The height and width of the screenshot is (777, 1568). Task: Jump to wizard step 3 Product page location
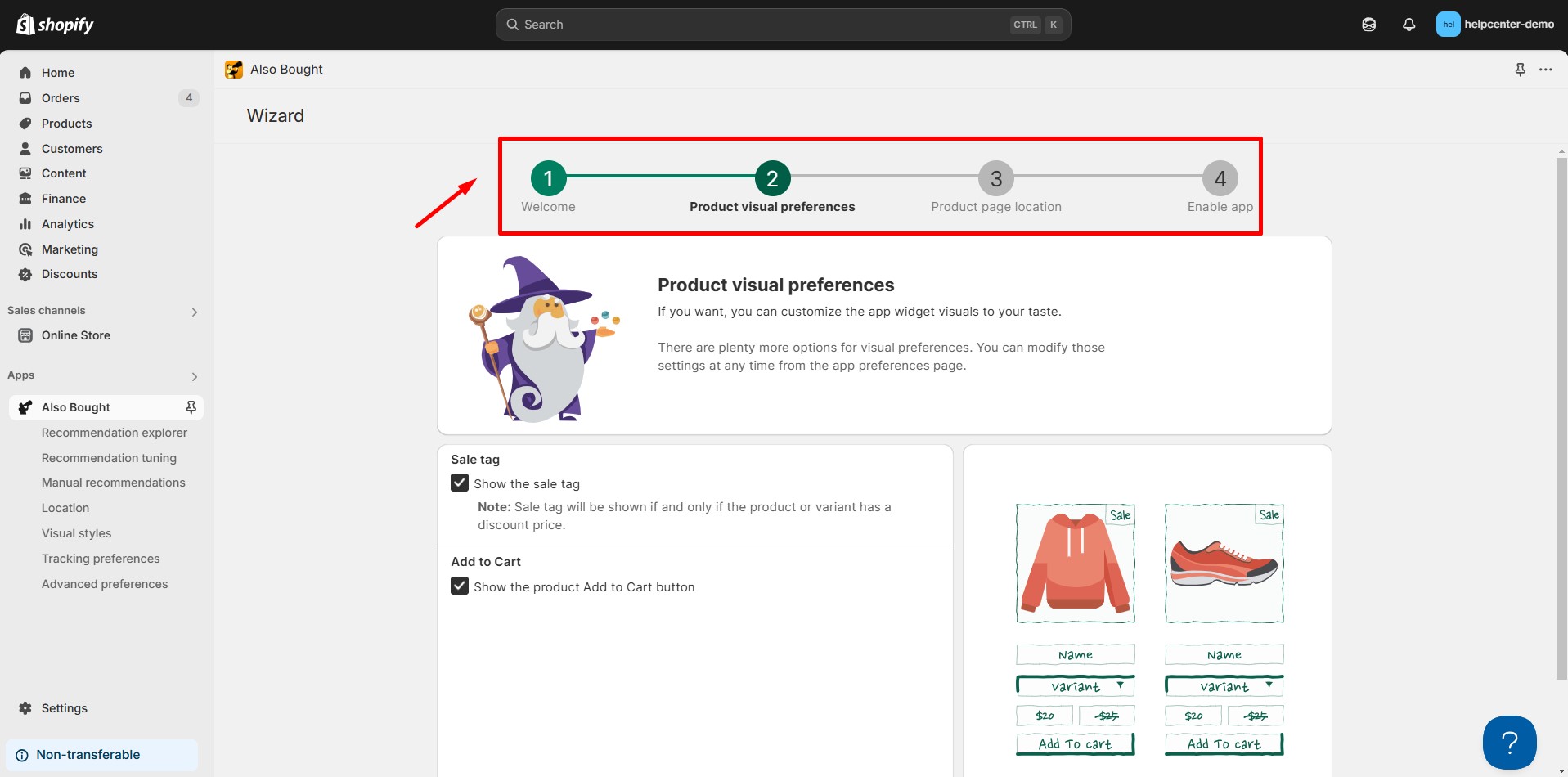click(995, 179)
